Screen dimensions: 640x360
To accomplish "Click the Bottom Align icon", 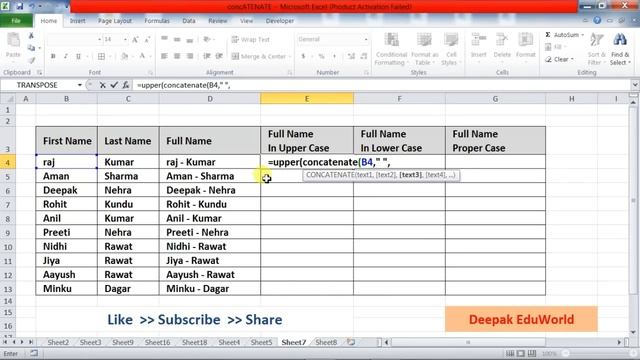I will pyautogui.click(x=190, y=39).
